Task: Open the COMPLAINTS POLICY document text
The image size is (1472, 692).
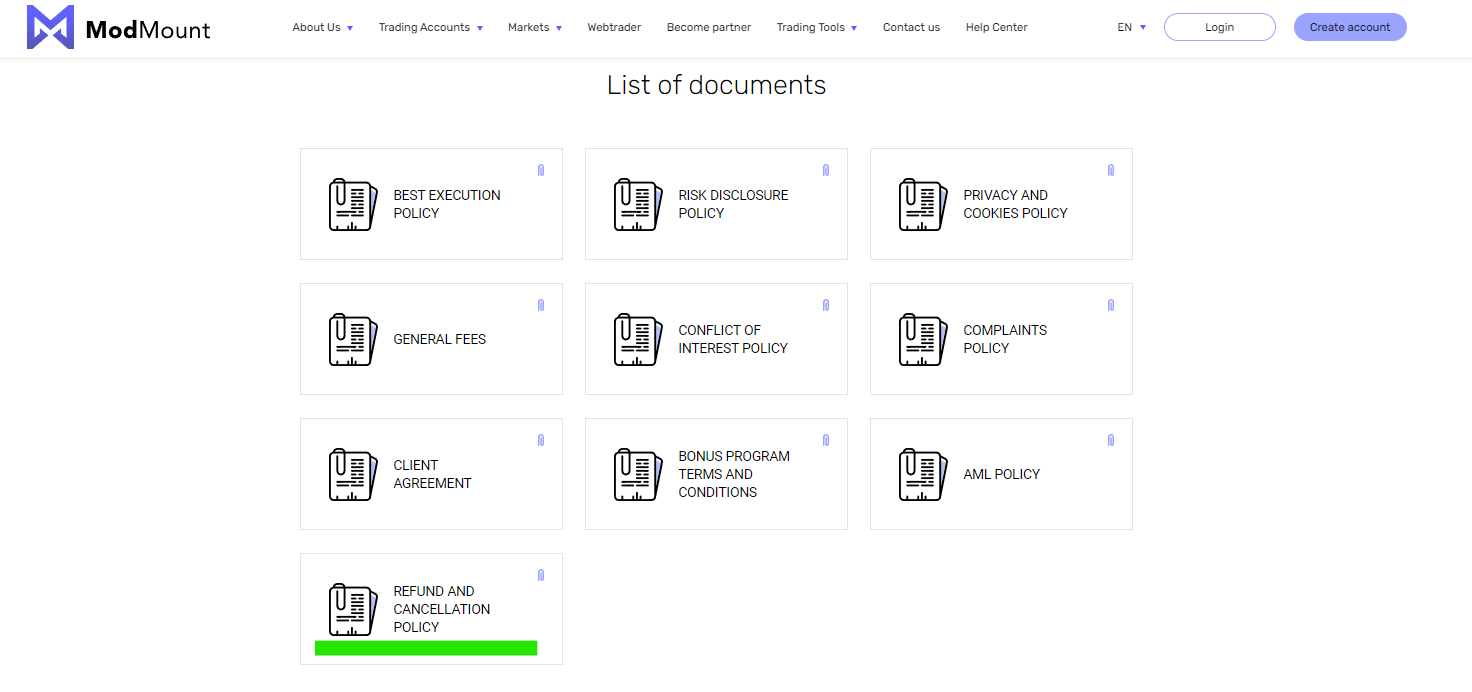Action: click(x=1005, y=339)
